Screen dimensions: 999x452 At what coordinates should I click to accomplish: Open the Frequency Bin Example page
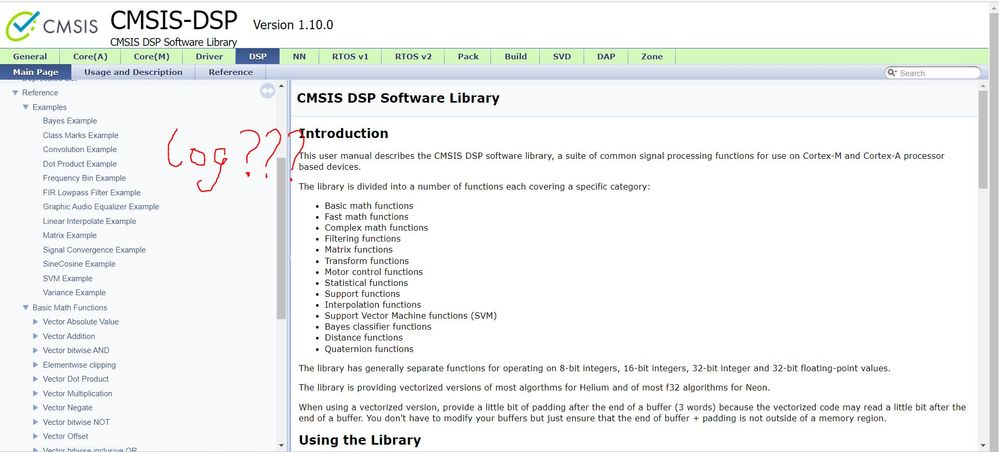pyautogui.click(x=84, y=178)
